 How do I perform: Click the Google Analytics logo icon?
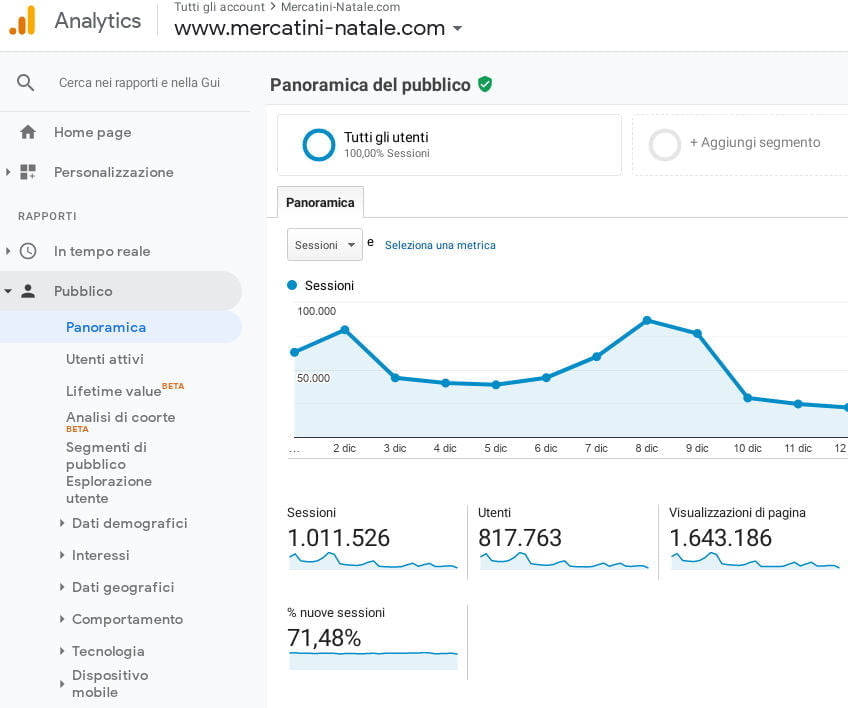[23, 21]
